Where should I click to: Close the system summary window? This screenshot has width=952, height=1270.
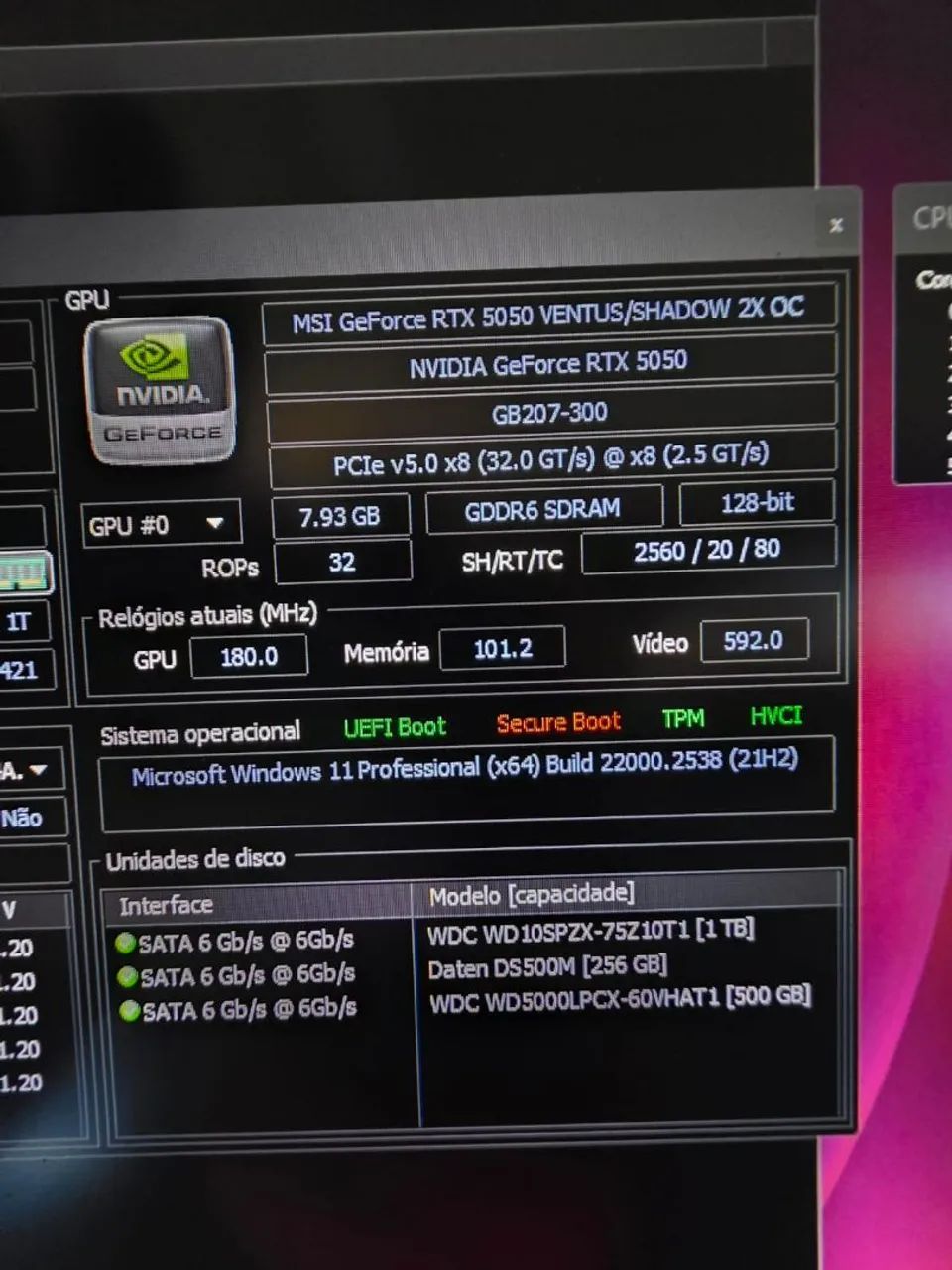click(x=836, y=225)
